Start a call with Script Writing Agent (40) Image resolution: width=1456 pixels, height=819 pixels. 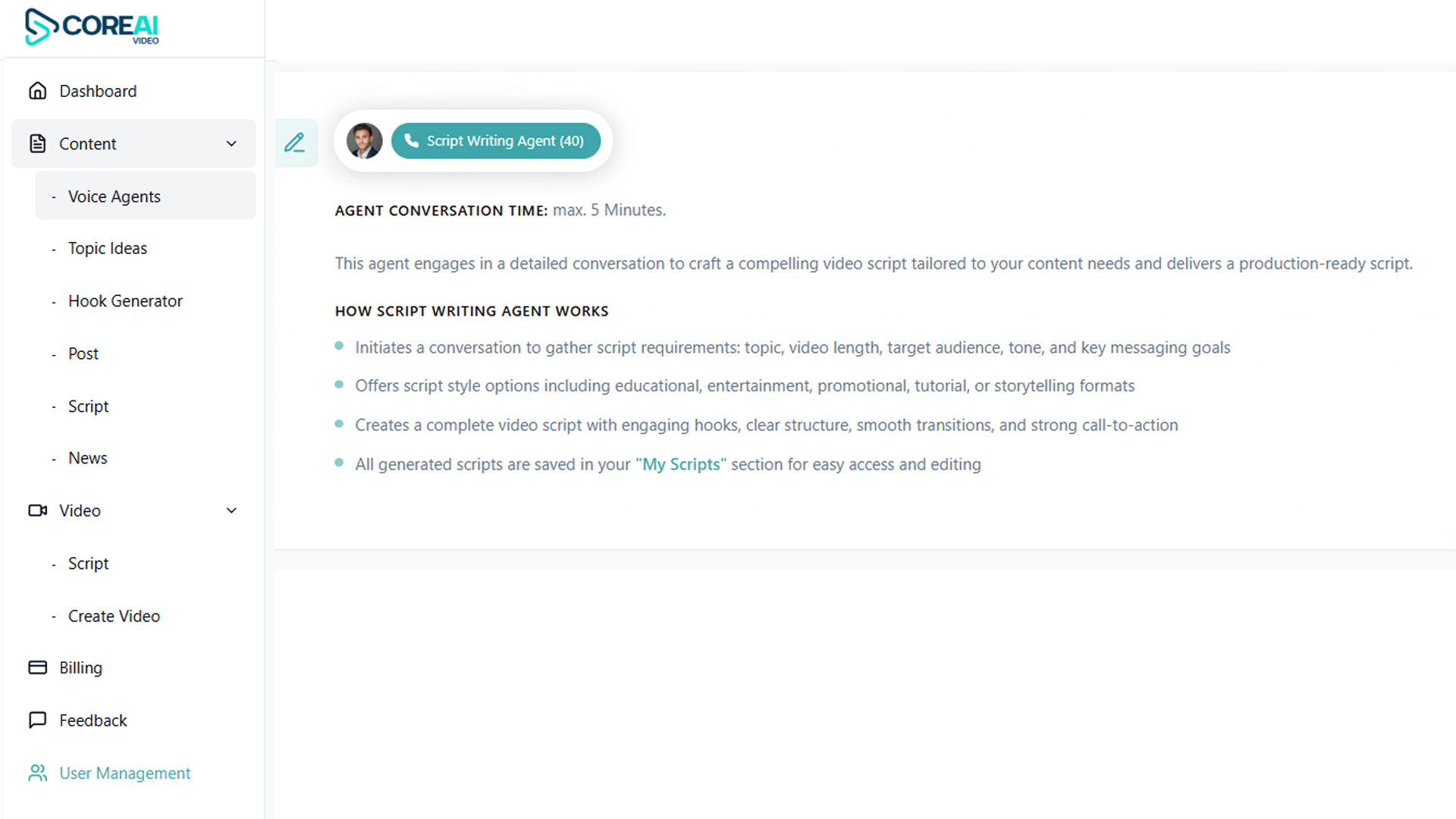[496, 140]
